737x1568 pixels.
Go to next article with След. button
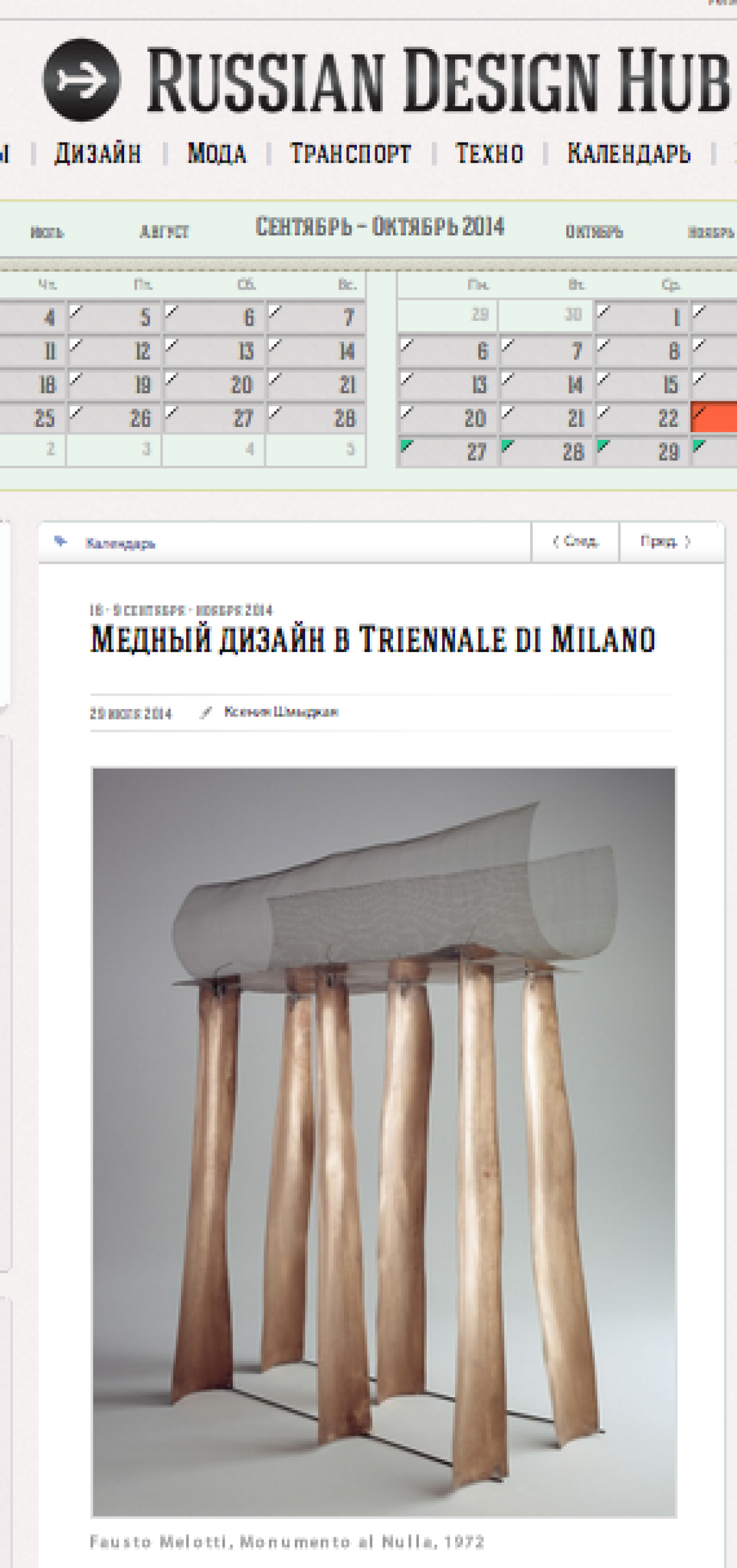click(x=575, y=541)
